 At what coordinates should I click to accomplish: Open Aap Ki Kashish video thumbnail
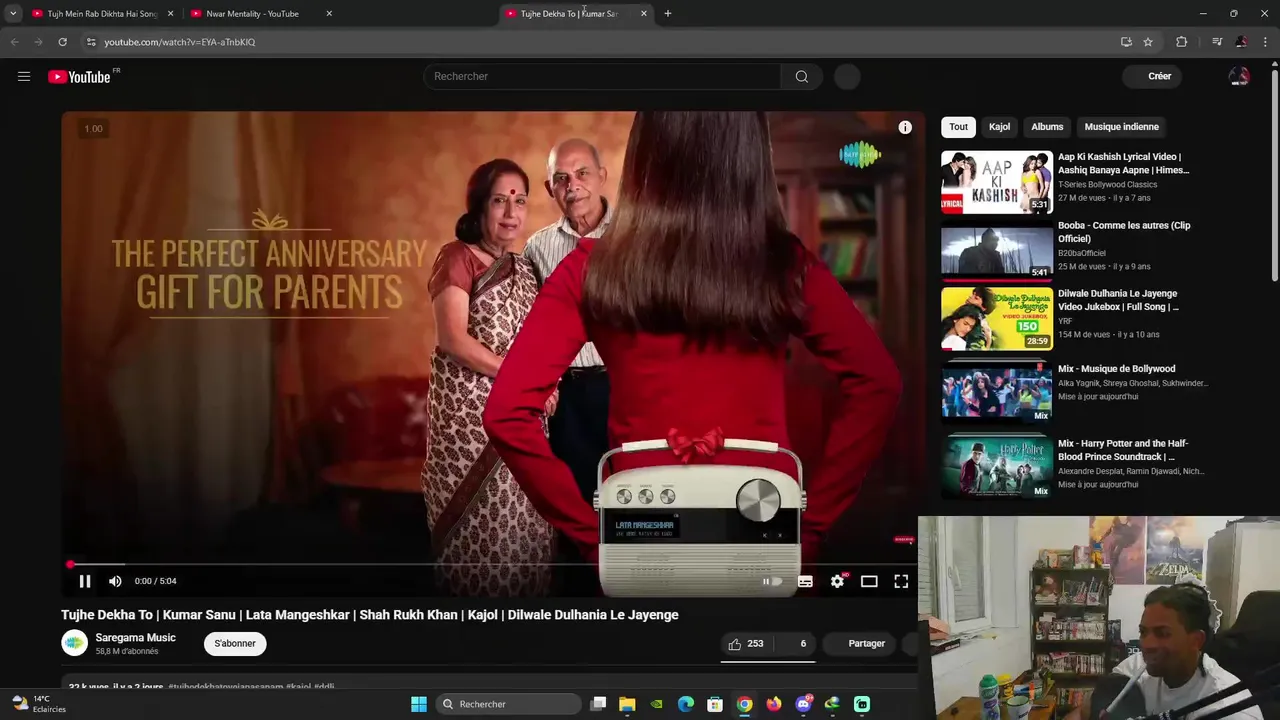point(997,182)
